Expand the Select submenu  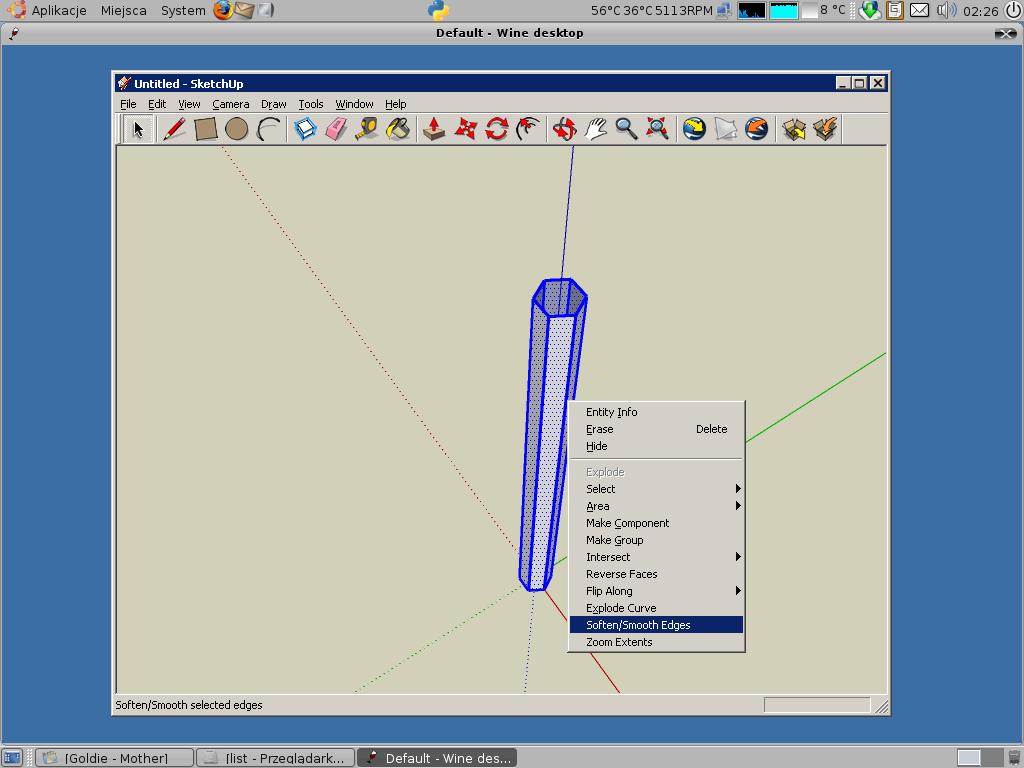coord(656,489)
